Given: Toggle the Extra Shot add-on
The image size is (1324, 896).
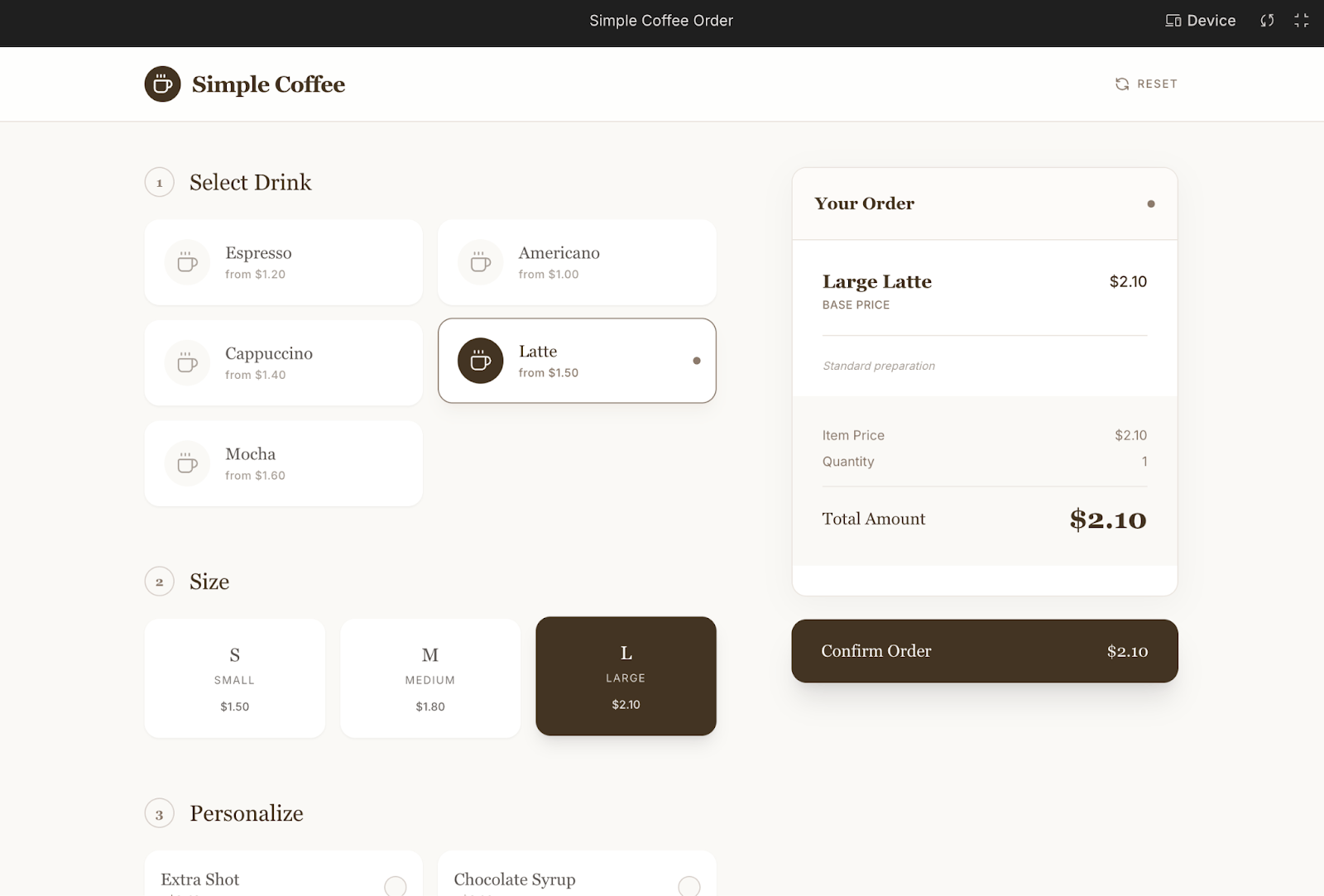Looking at the screenshot, I should pos(283,874).
